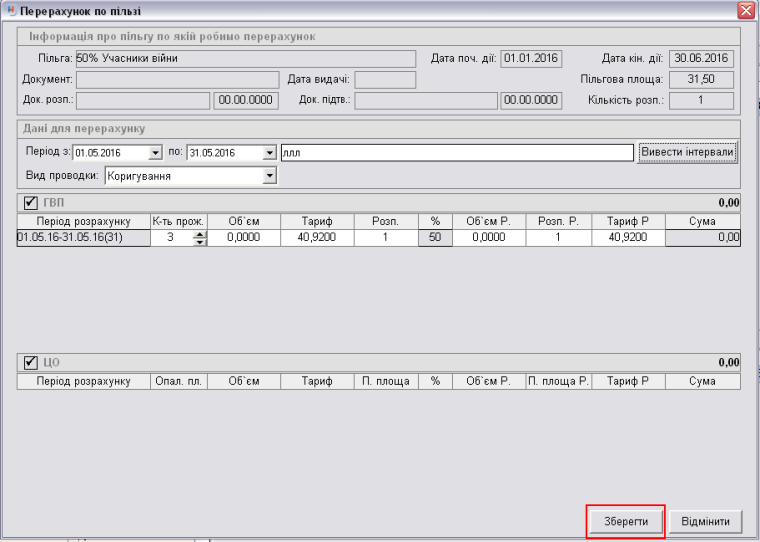Screen dimensions: 760x542
Task: Click the Об'єм cell in ГВП row
Action: pyautogui.click(x=241, y=238)
